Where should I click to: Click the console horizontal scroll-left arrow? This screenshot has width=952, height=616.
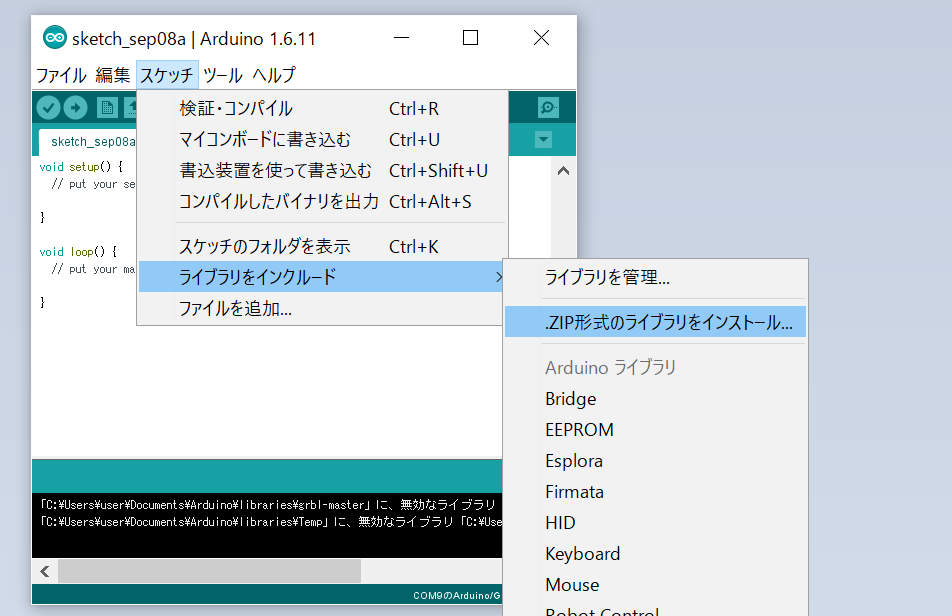tap(45, 571)
